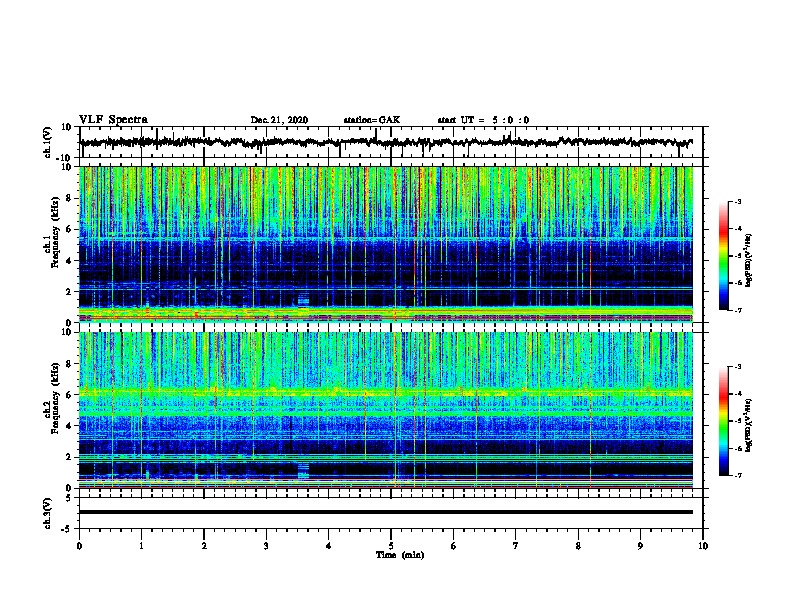792x612 pixels.
Task: Click time axis tick label "5"
Action: pyautogui.click(x=391, y=546)
